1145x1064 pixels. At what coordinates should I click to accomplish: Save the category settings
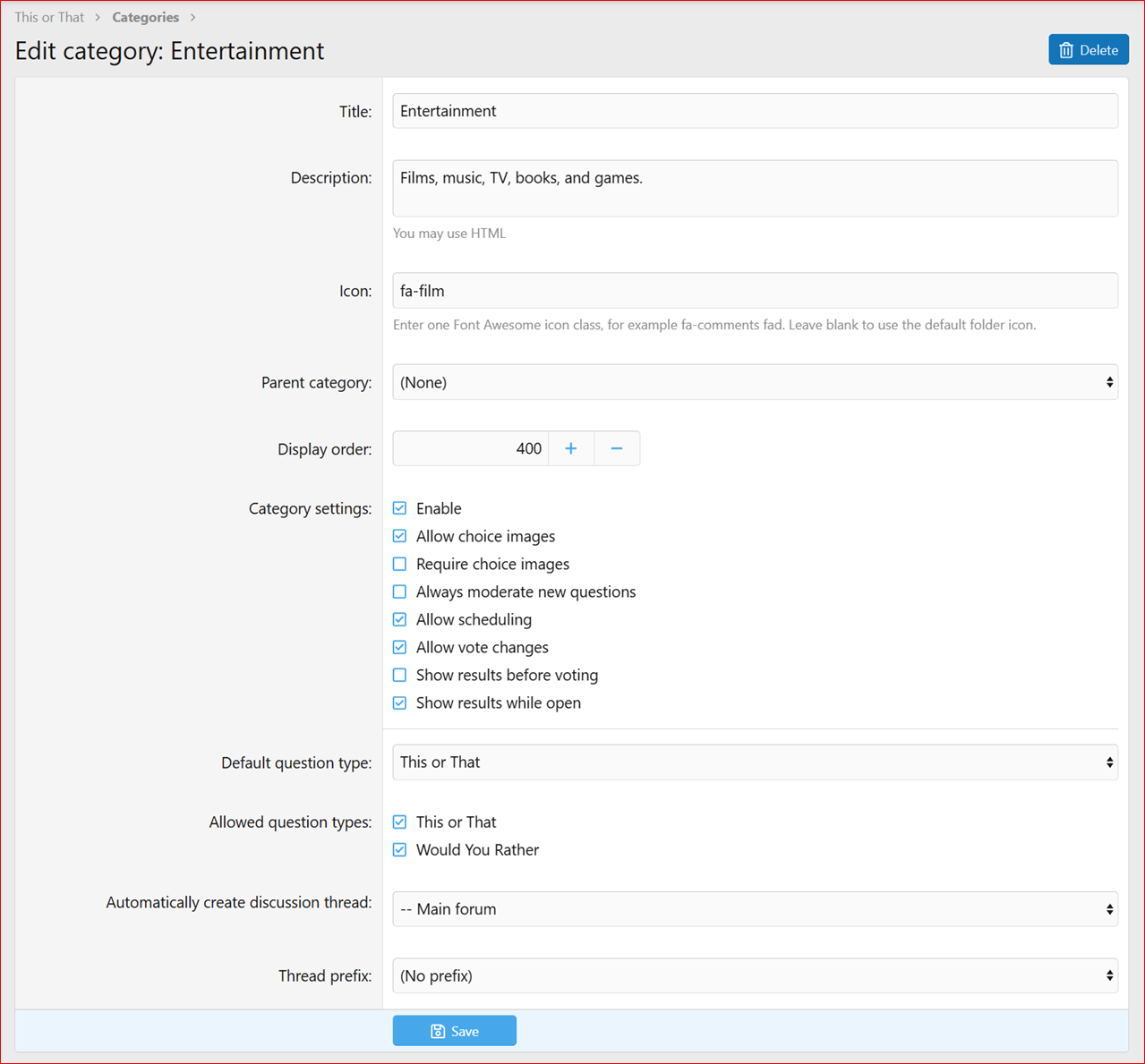[455, 1031]
